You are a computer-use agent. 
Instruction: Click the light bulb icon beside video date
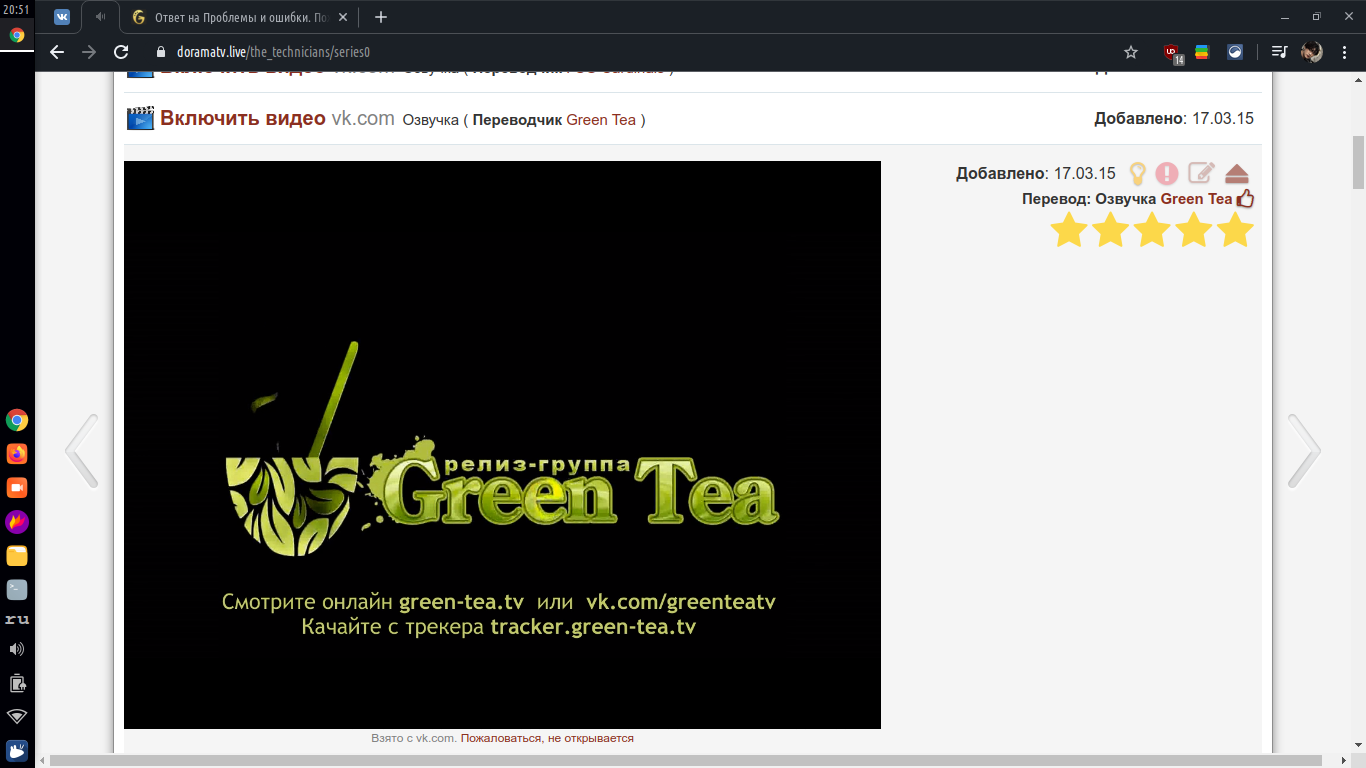(1137, 174)
